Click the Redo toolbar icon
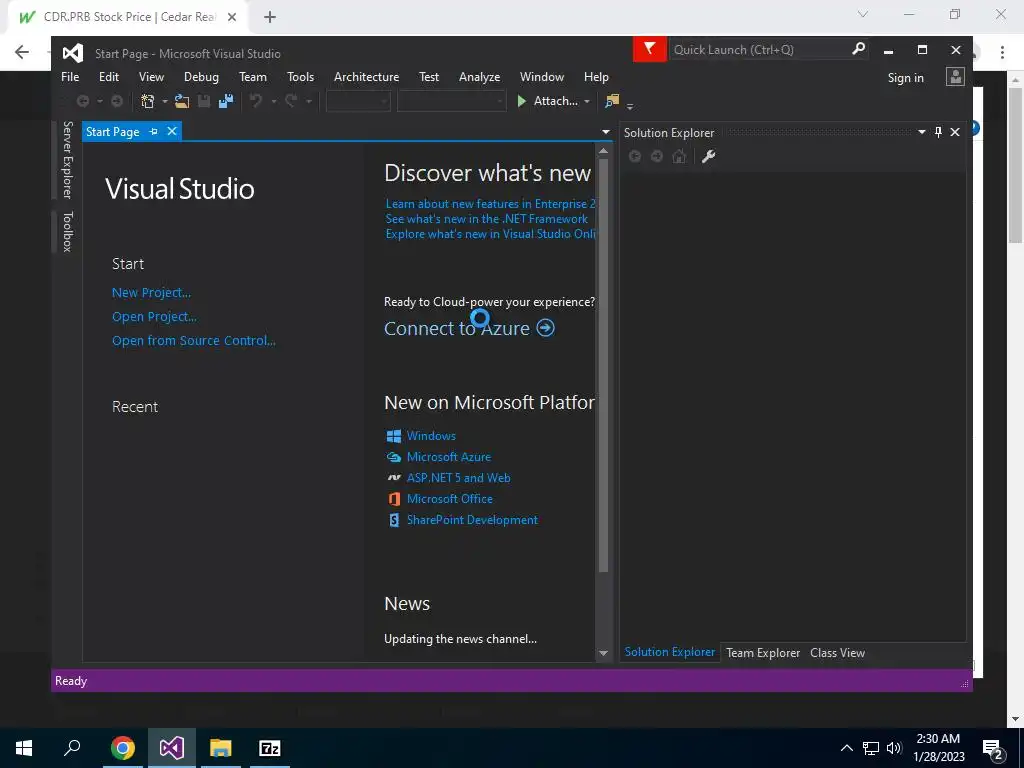The width and height of the screenshot is (1024, 768). [291, 101]
